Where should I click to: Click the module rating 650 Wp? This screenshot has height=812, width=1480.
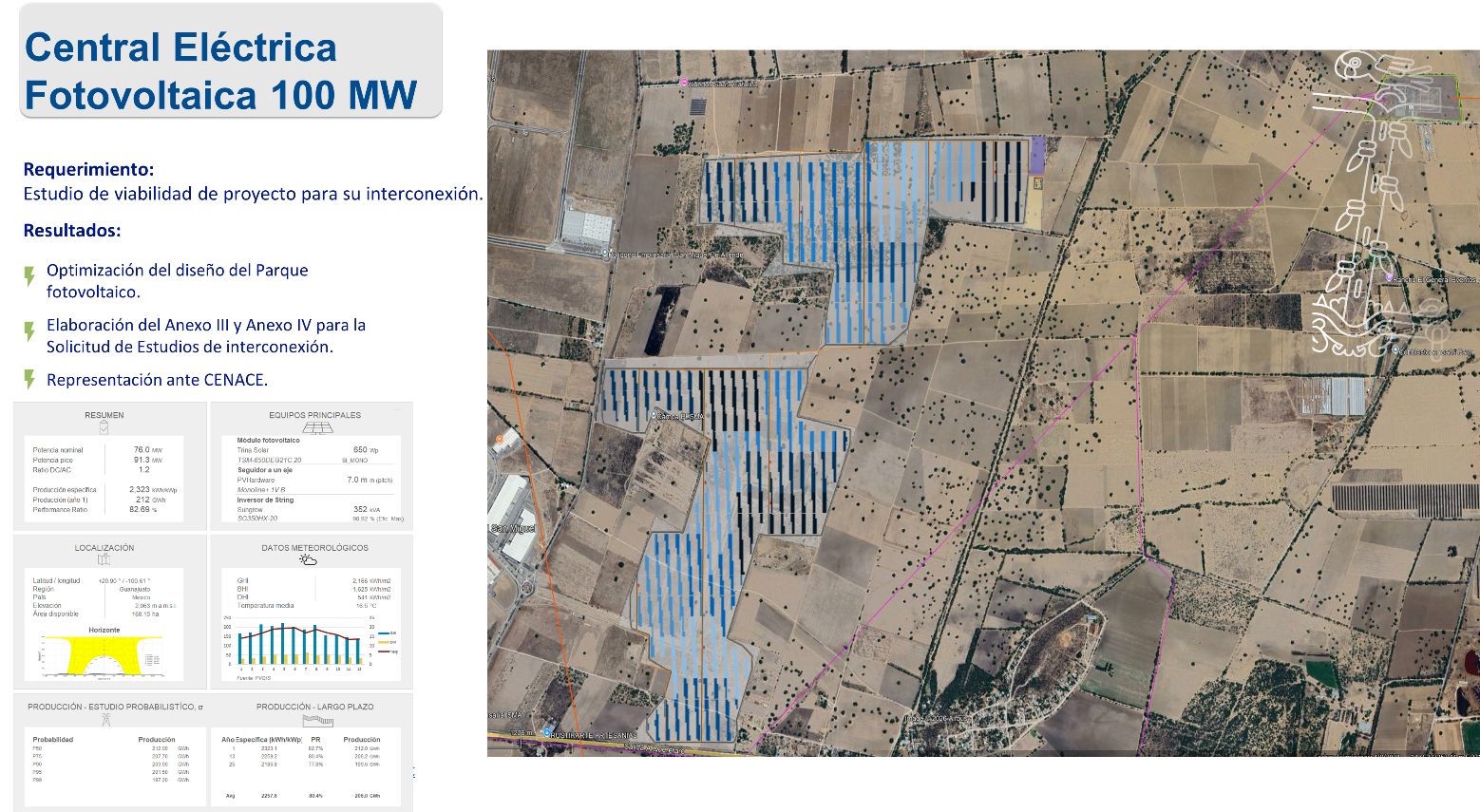pyautogui.click(x=366, y=449)
